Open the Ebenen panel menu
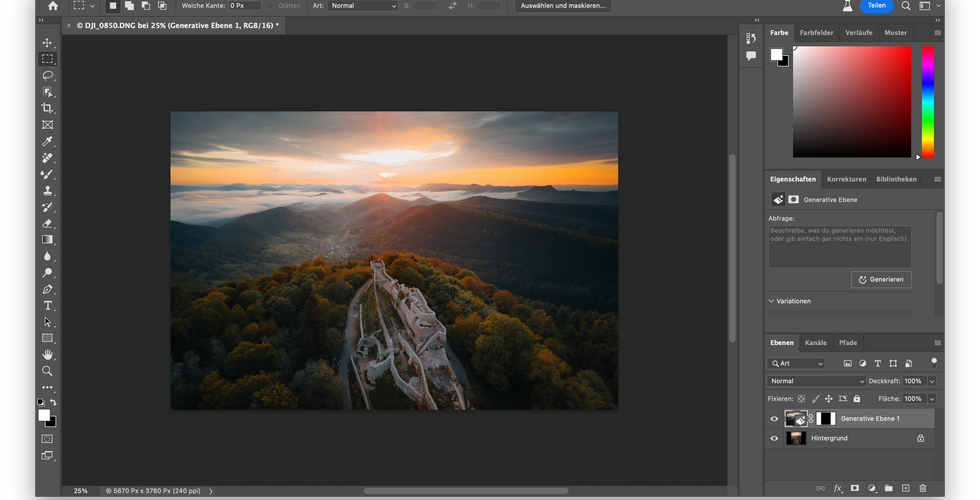The image size is (980, 500). tap(937, 342)
